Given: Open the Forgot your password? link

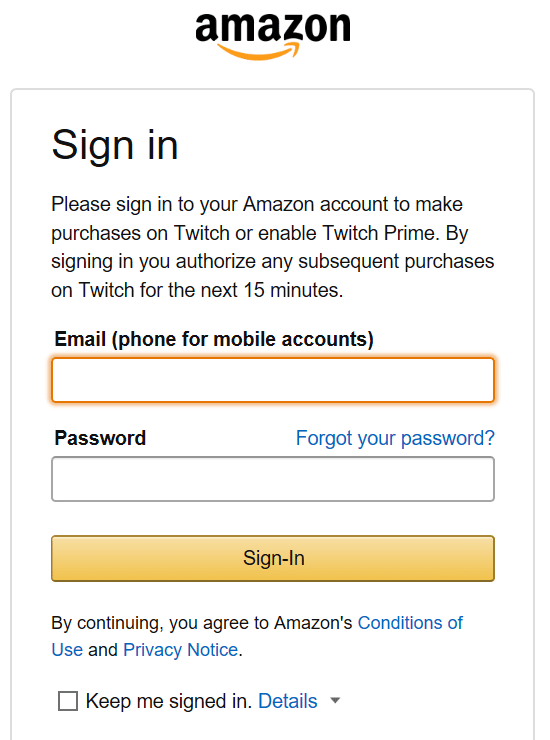Looking at the screenshot, I should pos(395,438).
